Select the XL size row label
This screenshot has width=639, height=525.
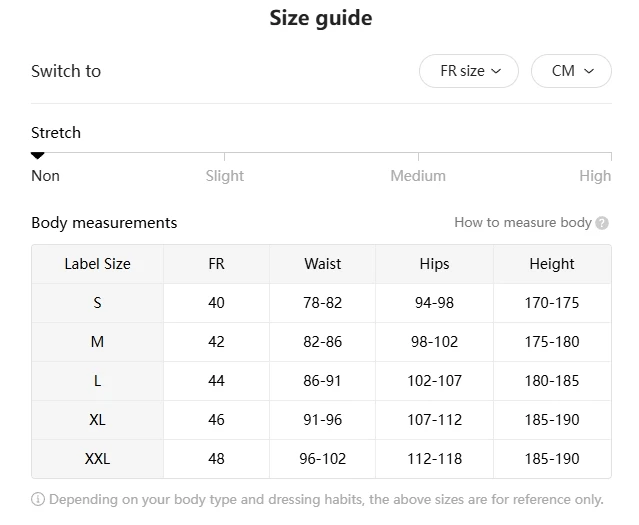[x=97, y=420]
